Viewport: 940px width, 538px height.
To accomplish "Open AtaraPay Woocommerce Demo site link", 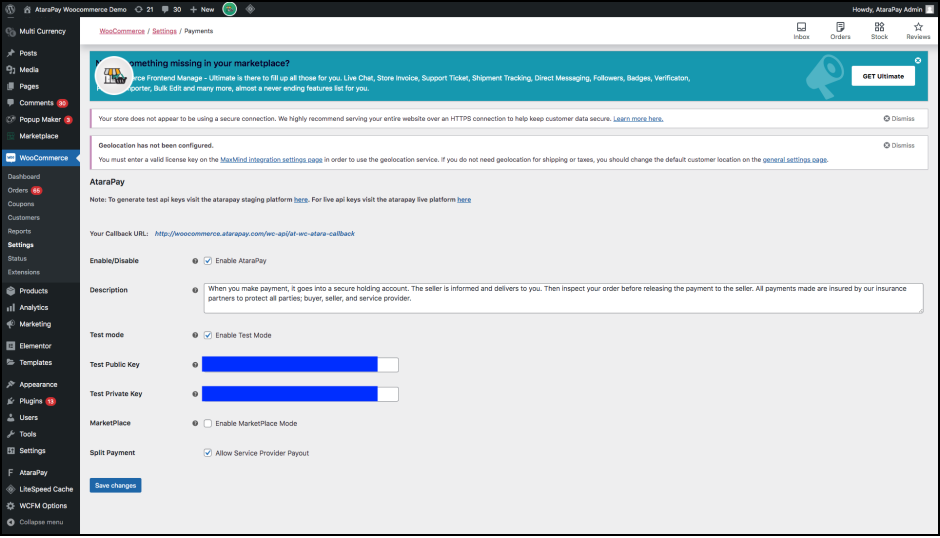I will (x=75, y=10).
